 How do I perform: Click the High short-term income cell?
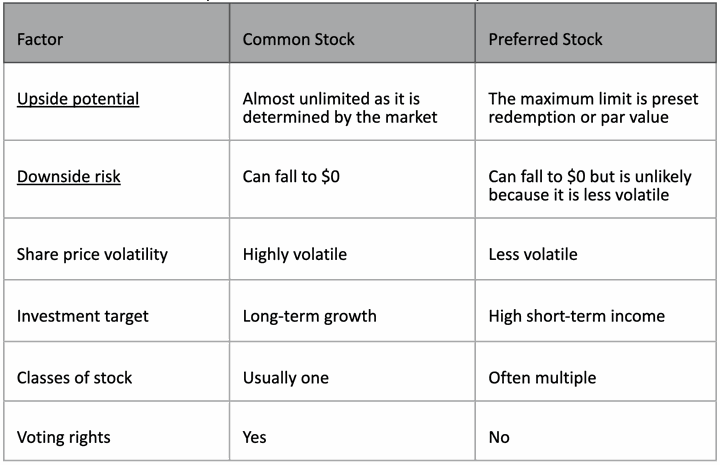coord(596,311)
